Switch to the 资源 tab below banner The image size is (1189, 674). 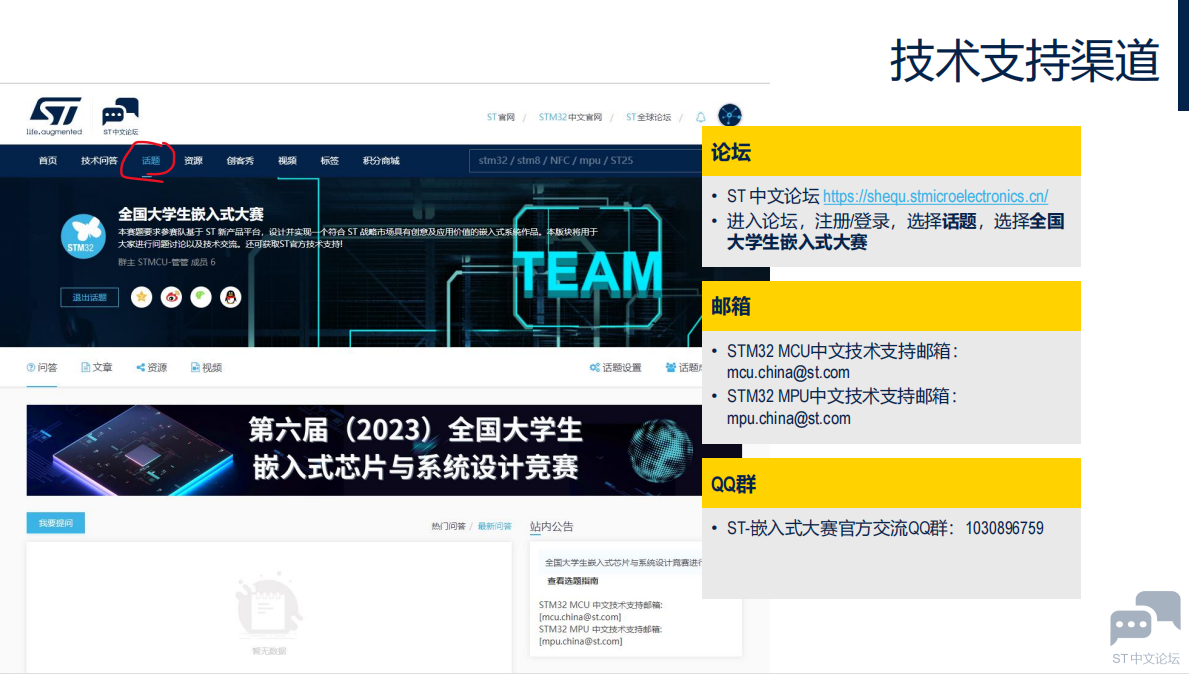[x=152, y=368]
